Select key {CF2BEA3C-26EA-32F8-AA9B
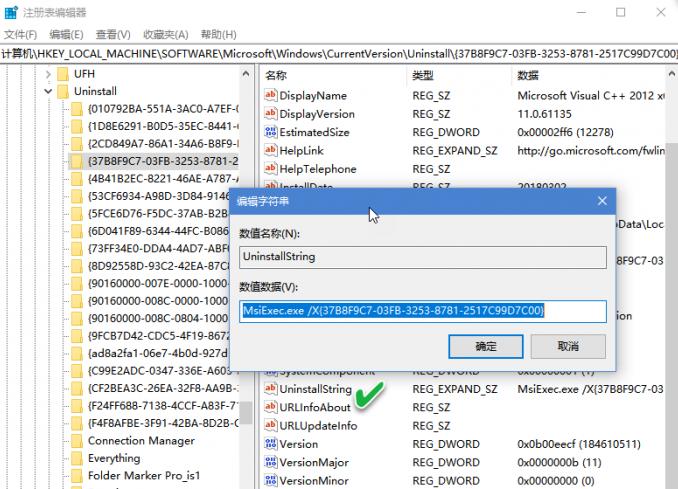 tap(163, 388)
